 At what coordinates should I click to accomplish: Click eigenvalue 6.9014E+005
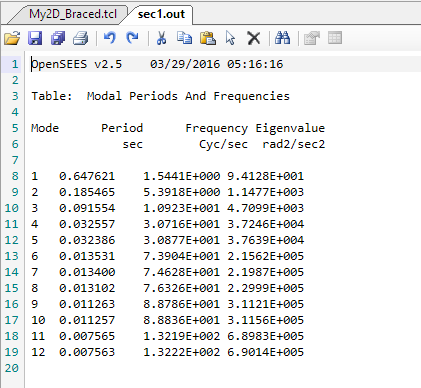point(266,352)
